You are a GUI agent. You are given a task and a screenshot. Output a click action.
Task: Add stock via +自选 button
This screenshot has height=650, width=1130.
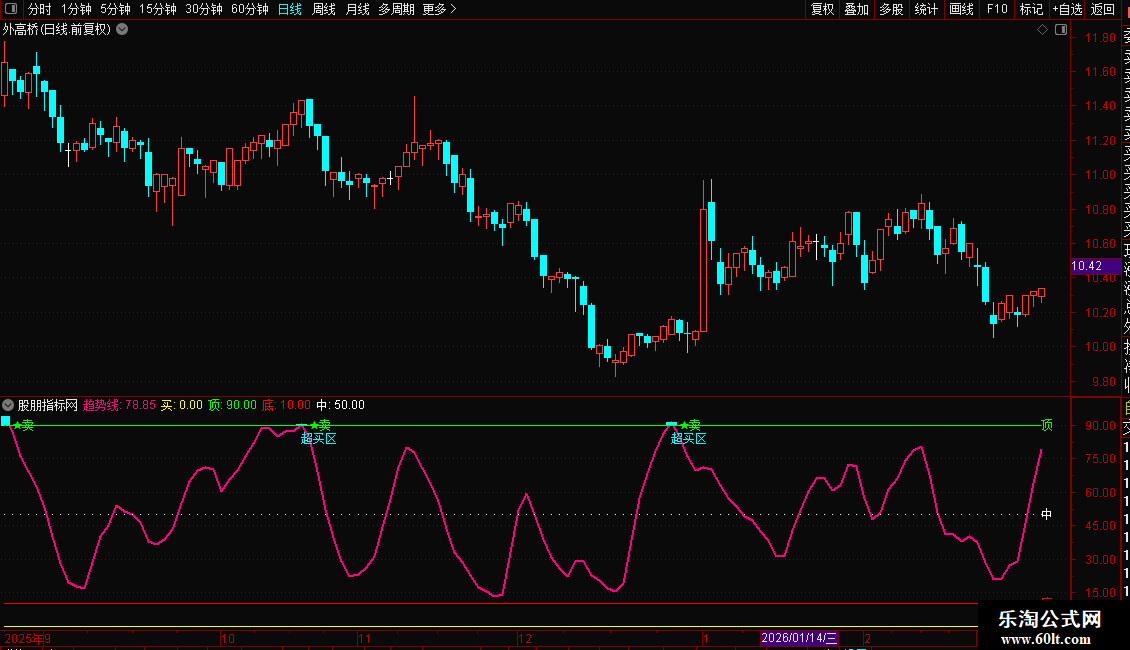1067,9
